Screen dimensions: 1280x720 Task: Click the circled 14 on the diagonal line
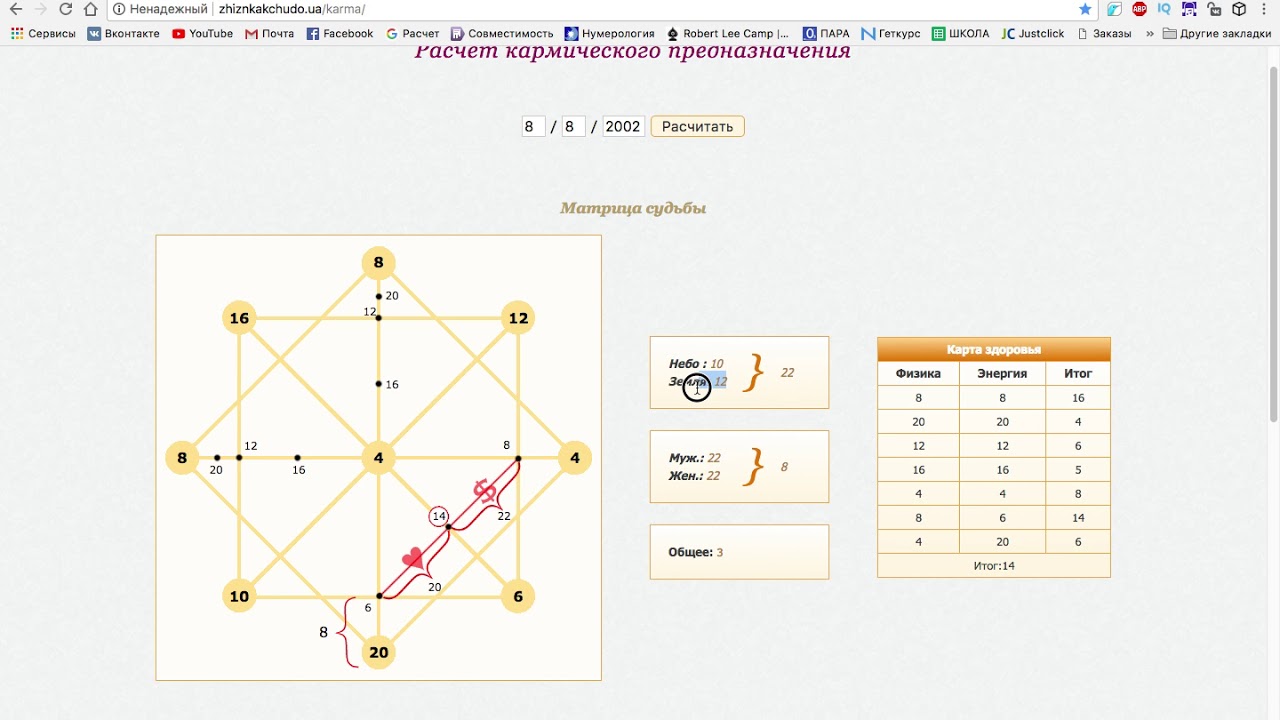point(438,516)
